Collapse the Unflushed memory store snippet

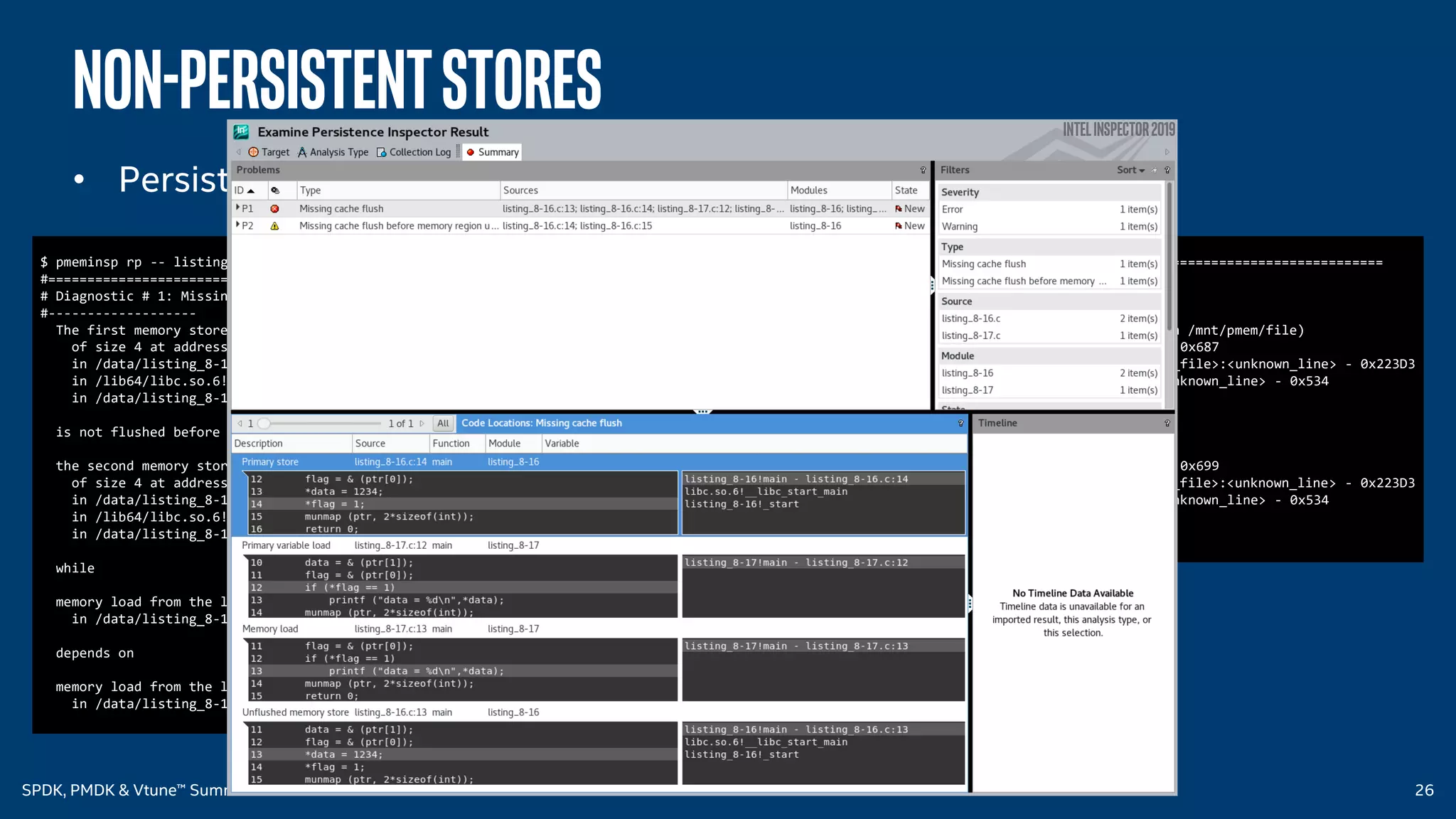pos(247,725)
